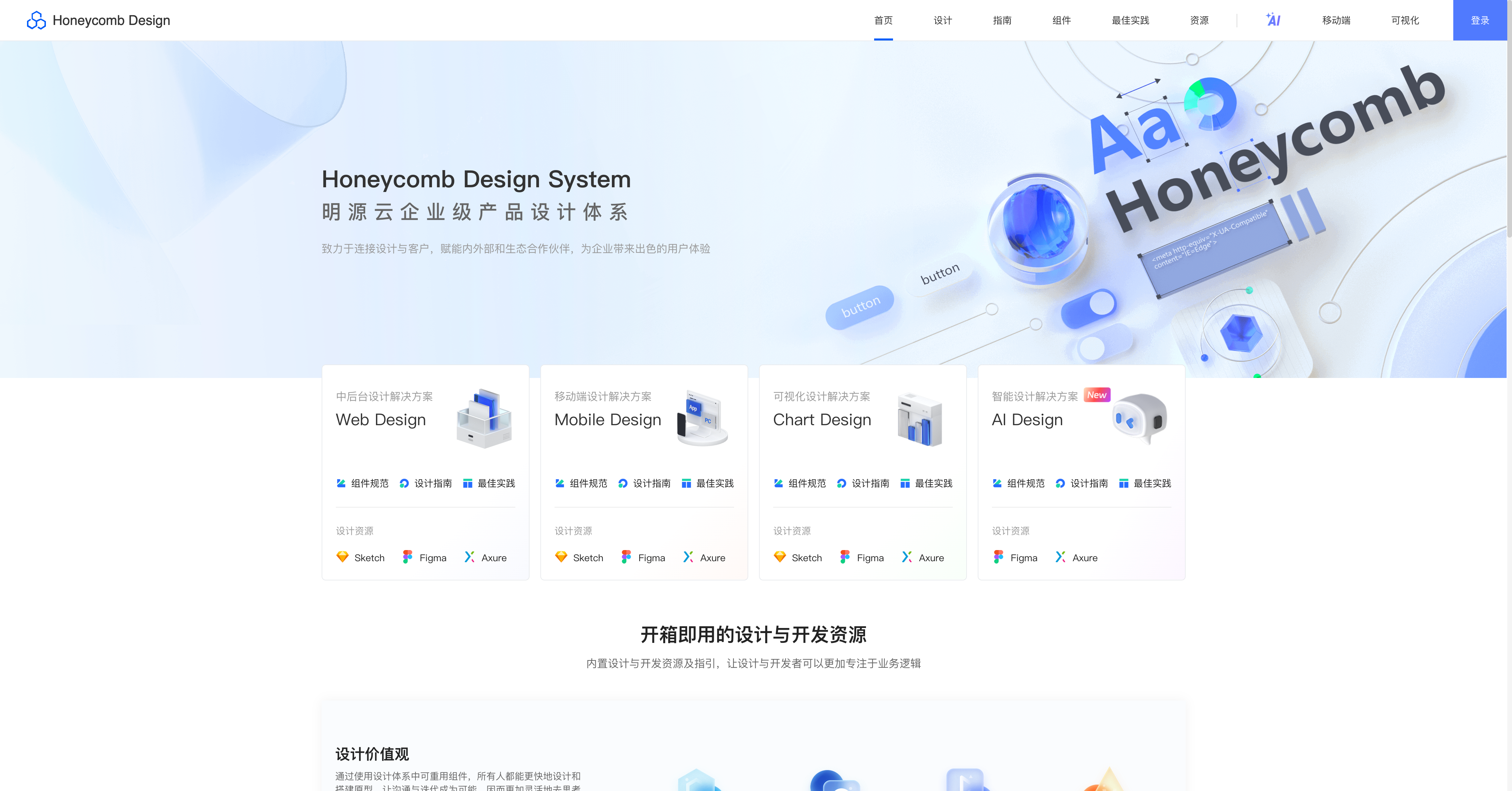
Task: Click Chart Design bar chart illustration
Action: click(x=920, y=419)
